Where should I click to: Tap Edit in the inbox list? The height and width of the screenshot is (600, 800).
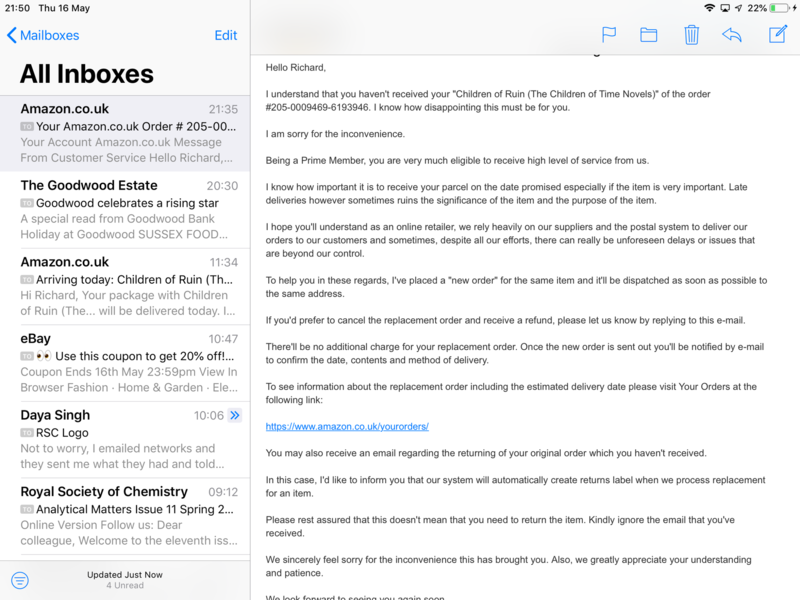click(226, 35)
